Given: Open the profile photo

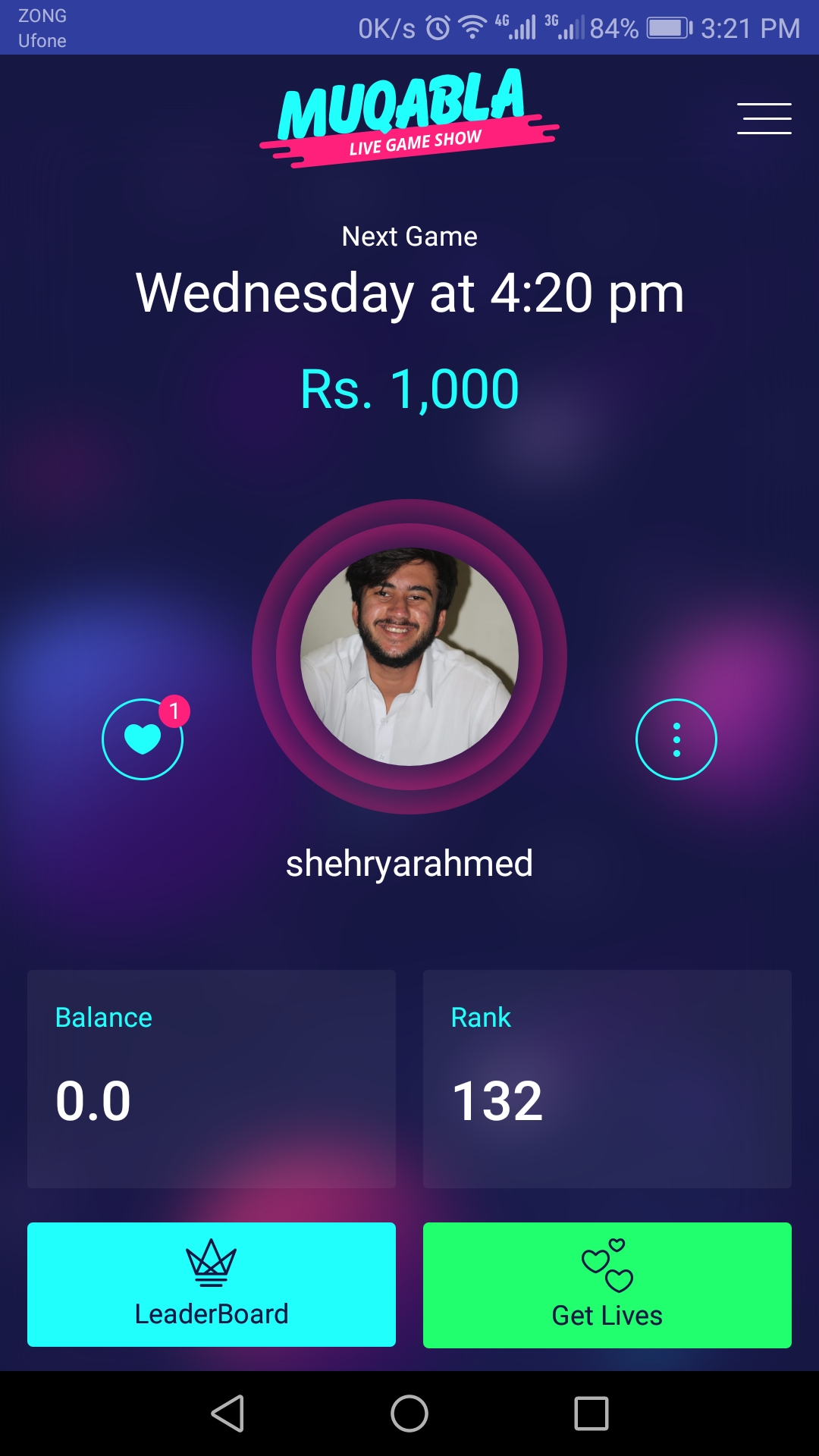Looking at the screenshot, I should (x=409, y=657).
